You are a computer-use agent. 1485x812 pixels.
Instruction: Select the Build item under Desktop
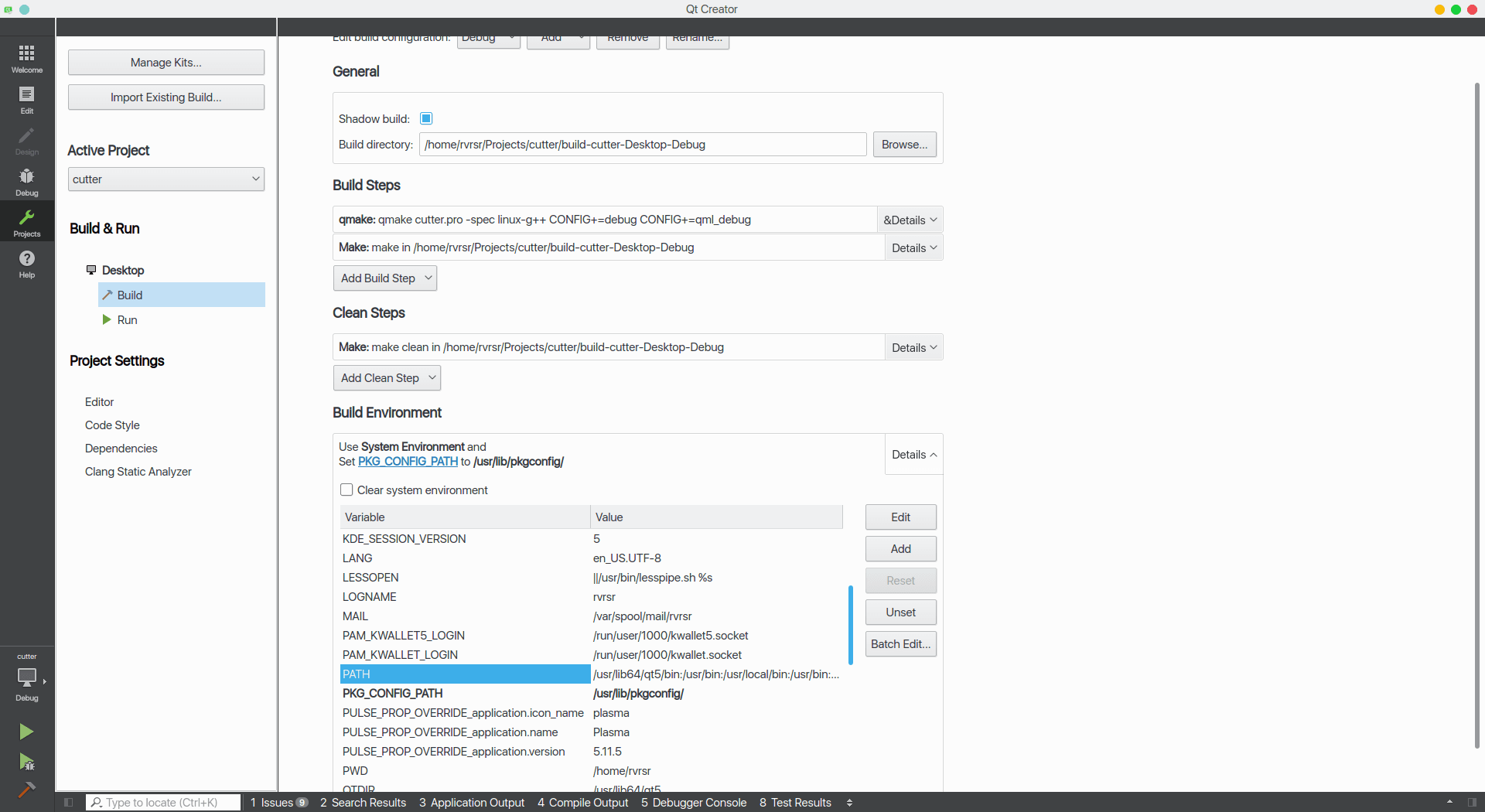coord(182,295)
